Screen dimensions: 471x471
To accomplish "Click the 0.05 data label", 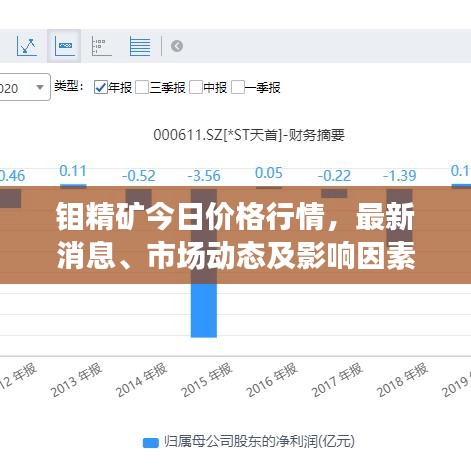I will click(x=269, y=173).
